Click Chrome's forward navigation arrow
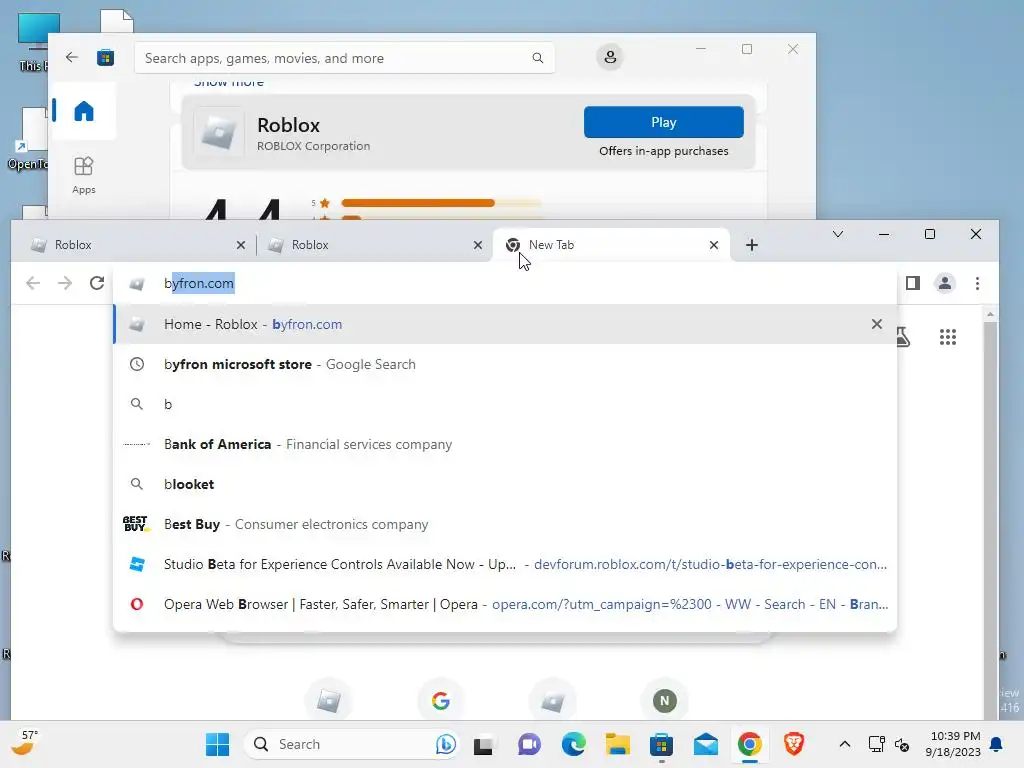1024x768 pixels. [x=65, y=283]
